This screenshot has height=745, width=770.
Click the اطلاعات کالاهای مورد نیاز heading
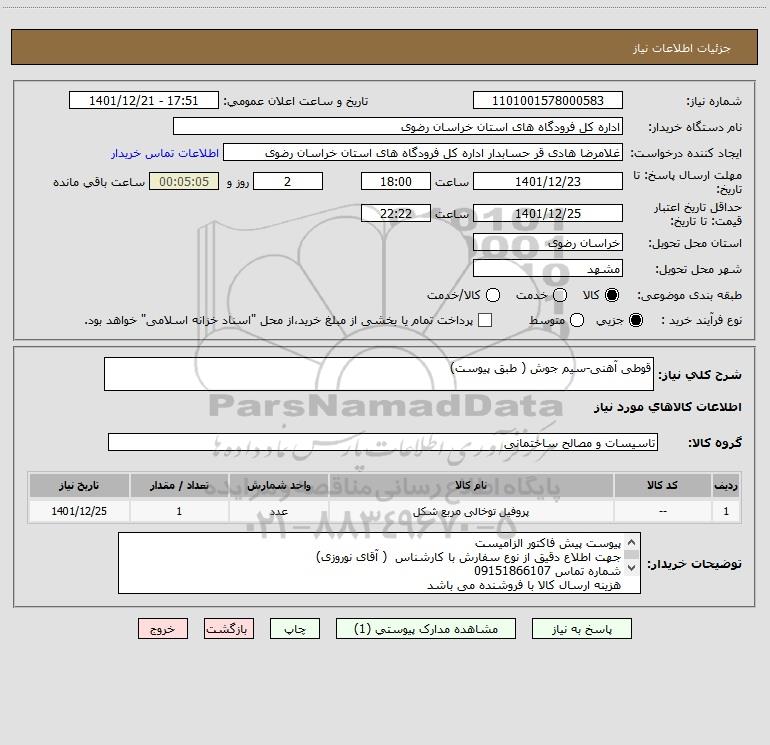[668, 407]
